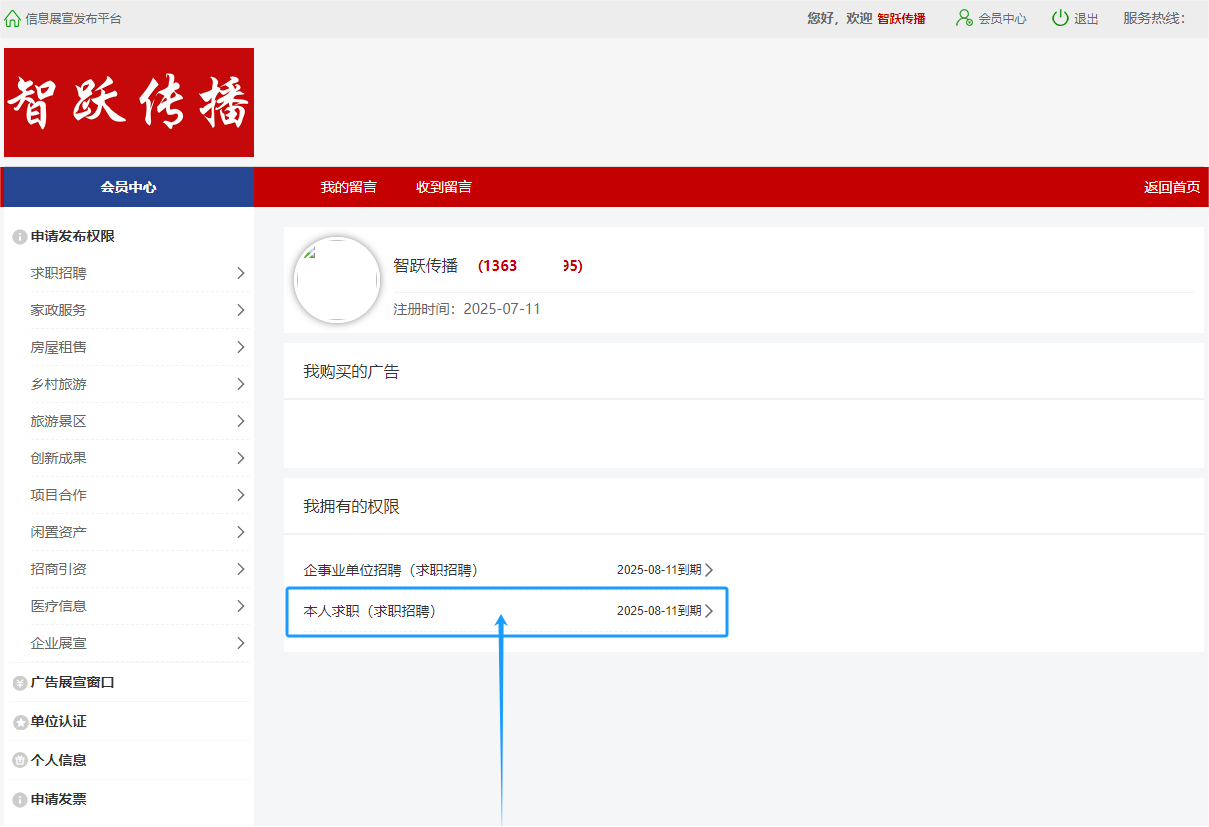Click 本人求职（求职招聘） permission text
1209x827 pixels.
pyautogui.click(x=370, y=611)
